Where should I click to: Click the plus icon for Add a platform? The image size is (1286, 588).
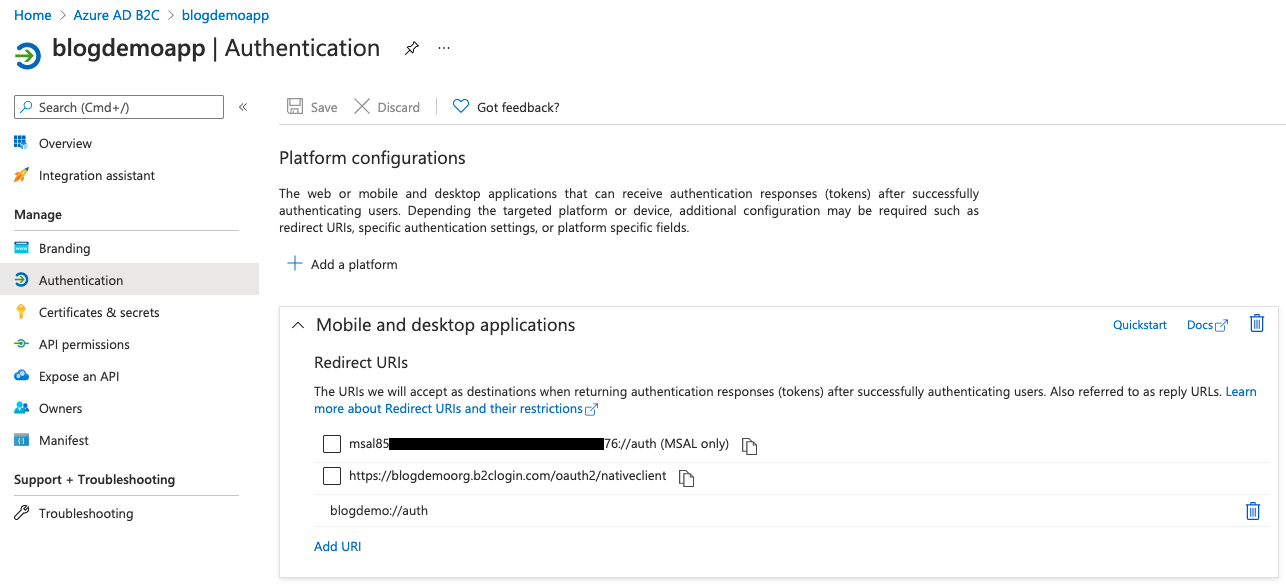(x=295, y=264)
